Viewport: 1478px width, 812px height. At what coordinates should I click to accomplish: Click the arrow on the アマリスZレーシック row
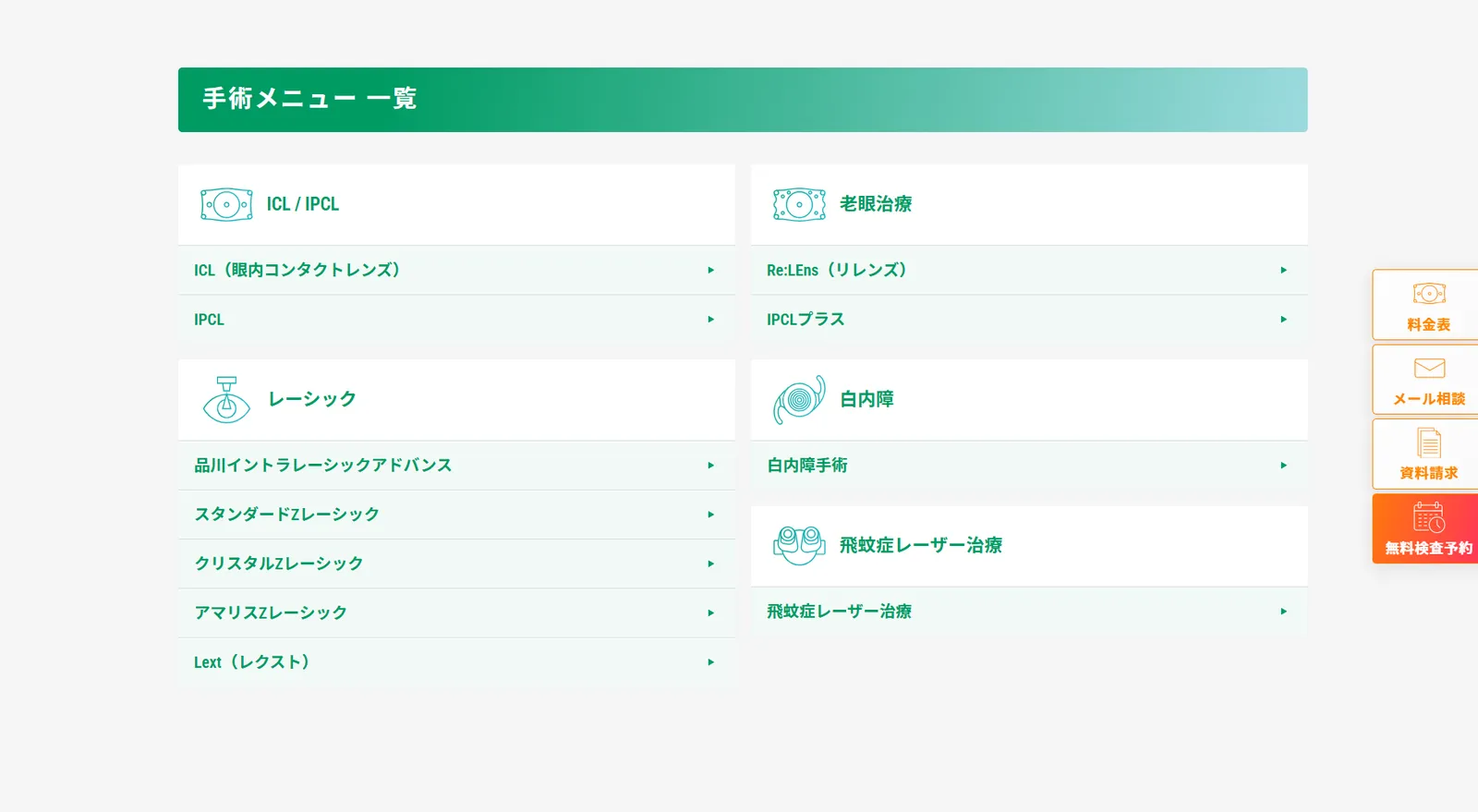(x=711, y=613)
